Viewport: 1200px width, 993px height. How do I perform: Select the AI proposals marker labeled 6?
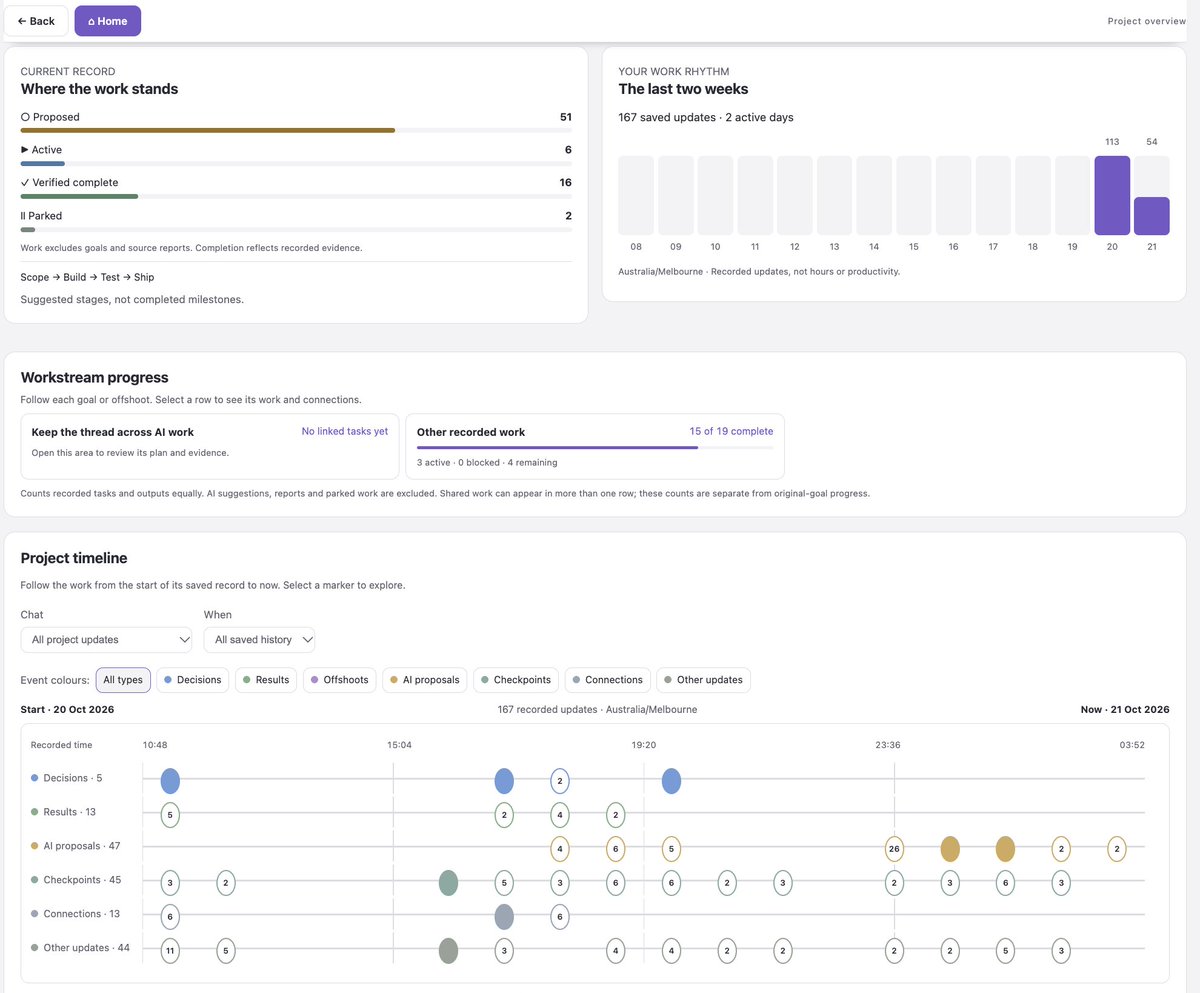click(x=616, y=849)
